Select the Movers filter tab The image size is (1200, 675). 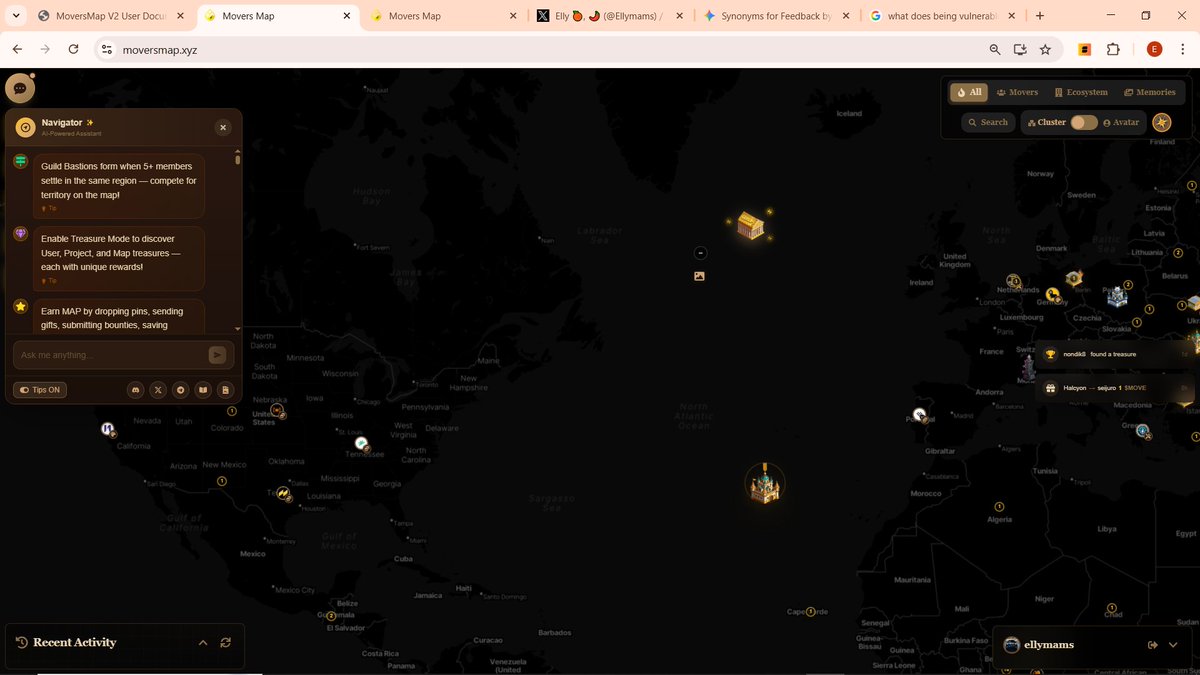click(x=1017, y=92)
